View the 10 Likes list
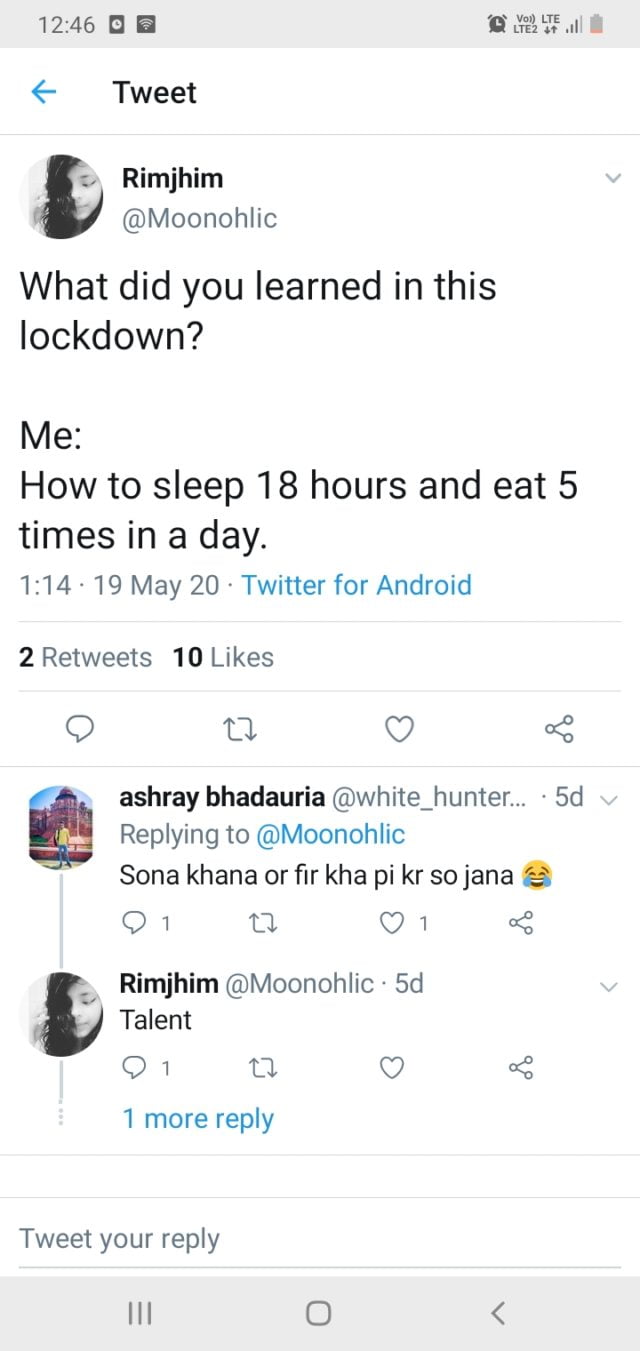The height and width of the screenshot is (1351, 640). (223, 657)
